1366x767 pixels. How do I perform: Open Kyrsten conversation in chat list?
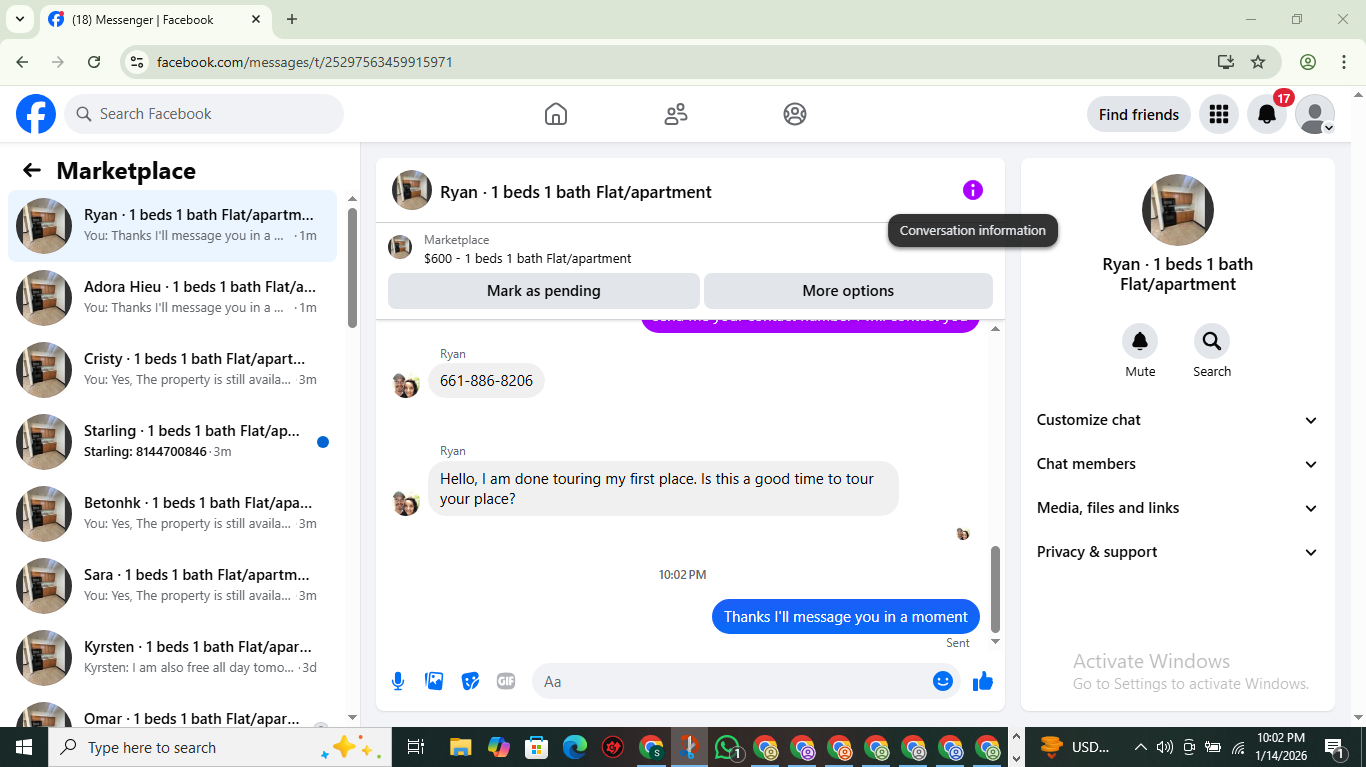(x=172, y=658)
